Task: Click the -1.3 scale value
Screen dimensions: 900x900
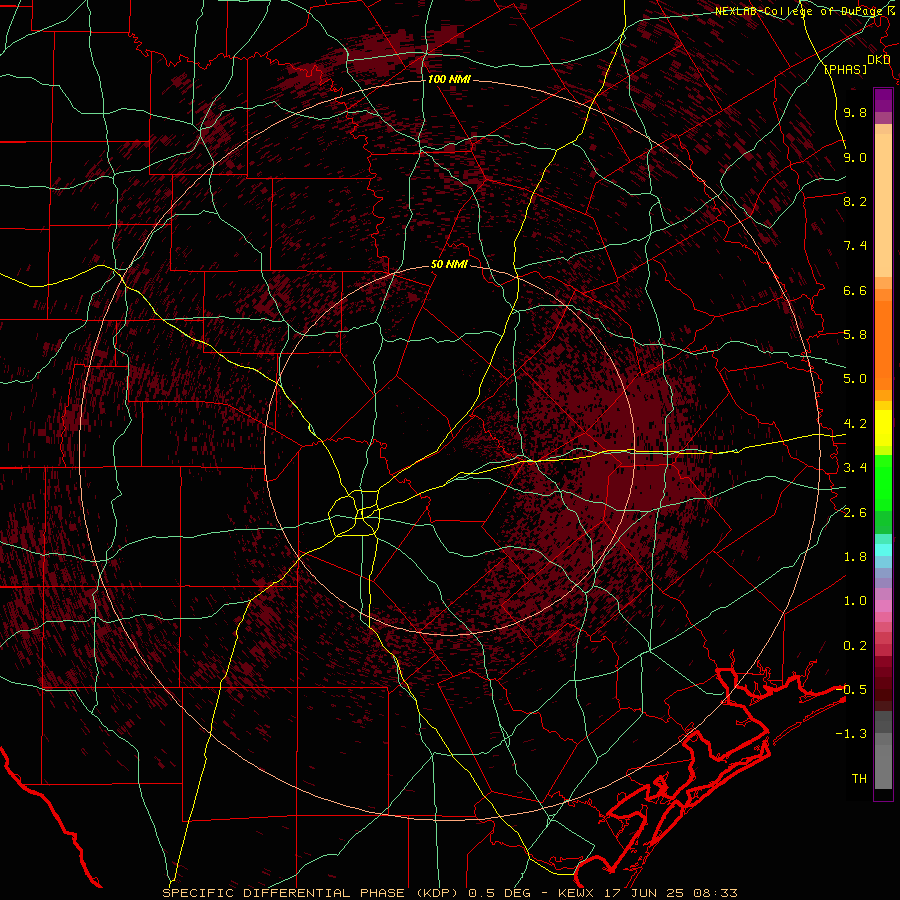Action: (851, 734)
